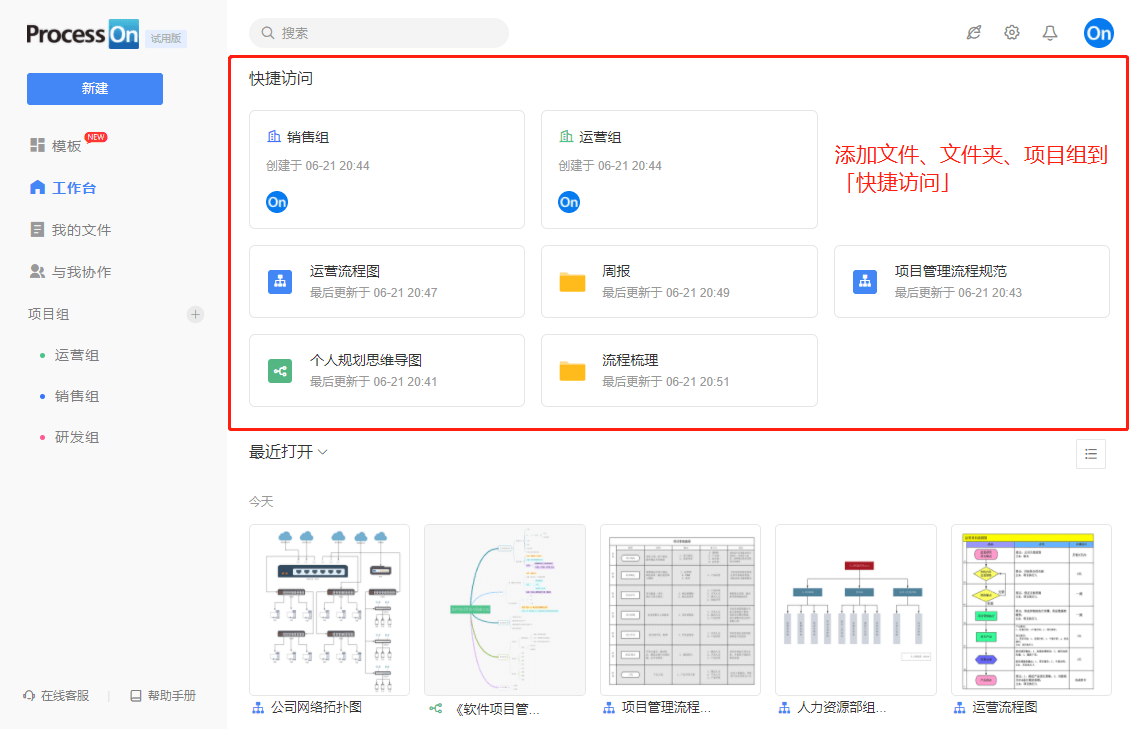Click the plus icon beside 项目组

point(195,315)
